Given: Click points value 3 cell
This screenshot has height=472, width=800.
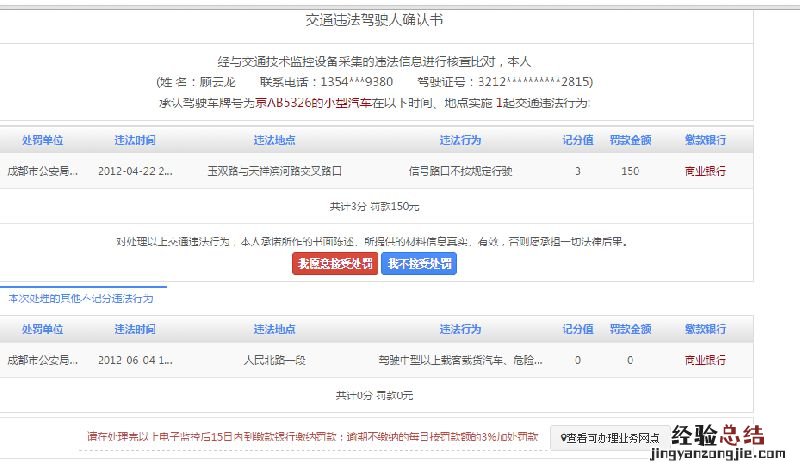Looking at the screenshot, I should (578, 171).
